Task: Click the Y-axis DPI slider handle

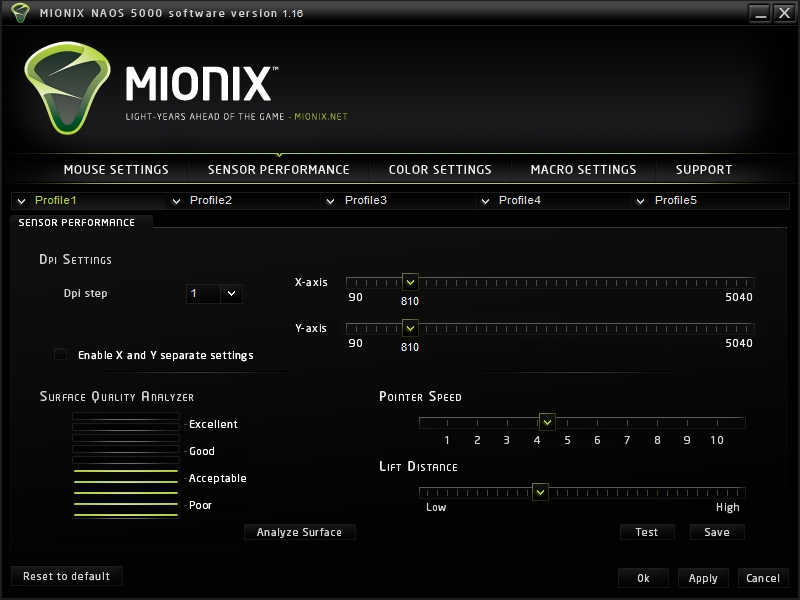Action: point(410,328)
